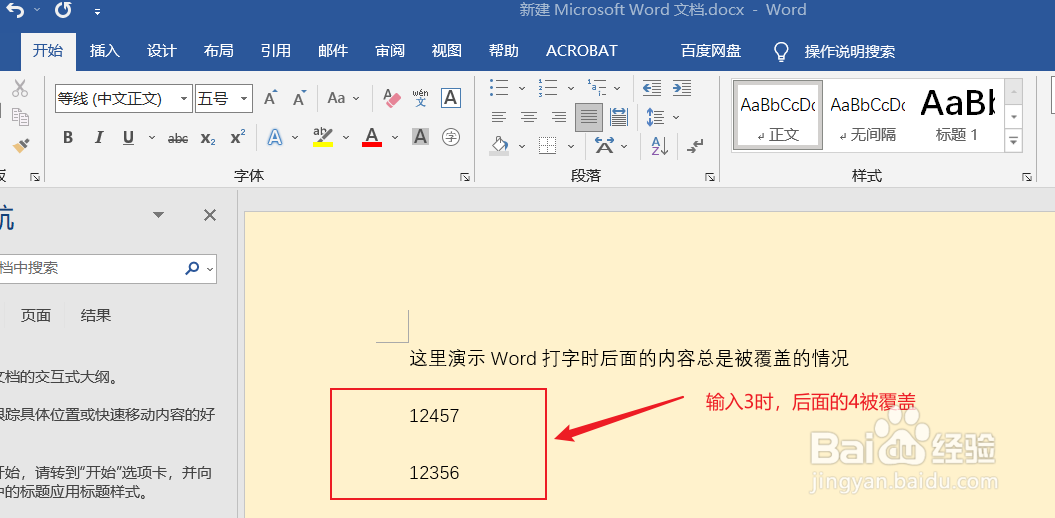
Task: Click the Copy icon
Action: click(x=20, y=116)
